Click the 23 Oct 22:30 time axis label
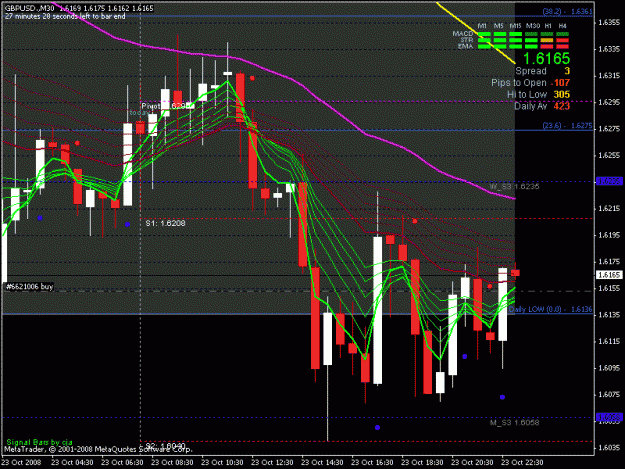Image resolution: width=625 pixels, height=469 pixels. [522, 462]
